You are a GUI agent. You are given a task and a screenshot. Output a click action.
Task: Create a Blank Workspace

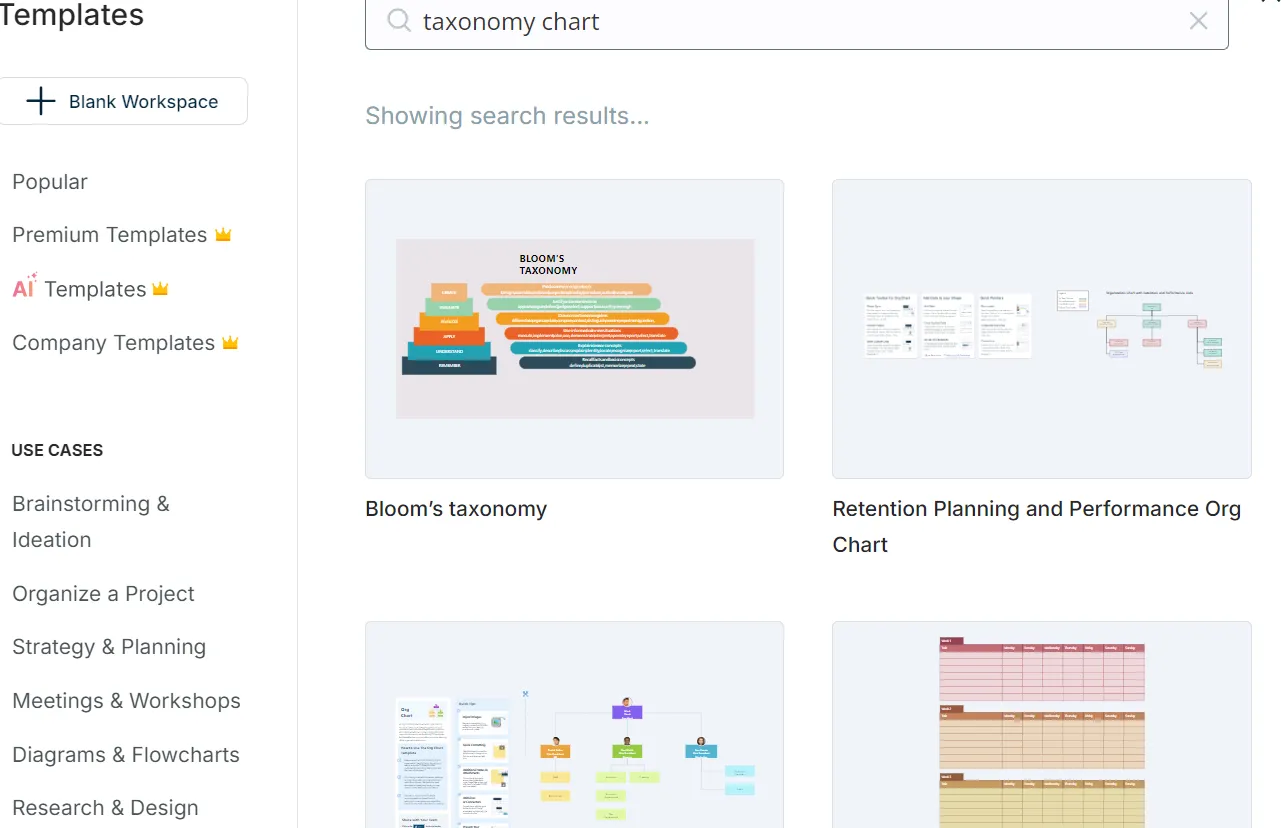pos(123,101)
